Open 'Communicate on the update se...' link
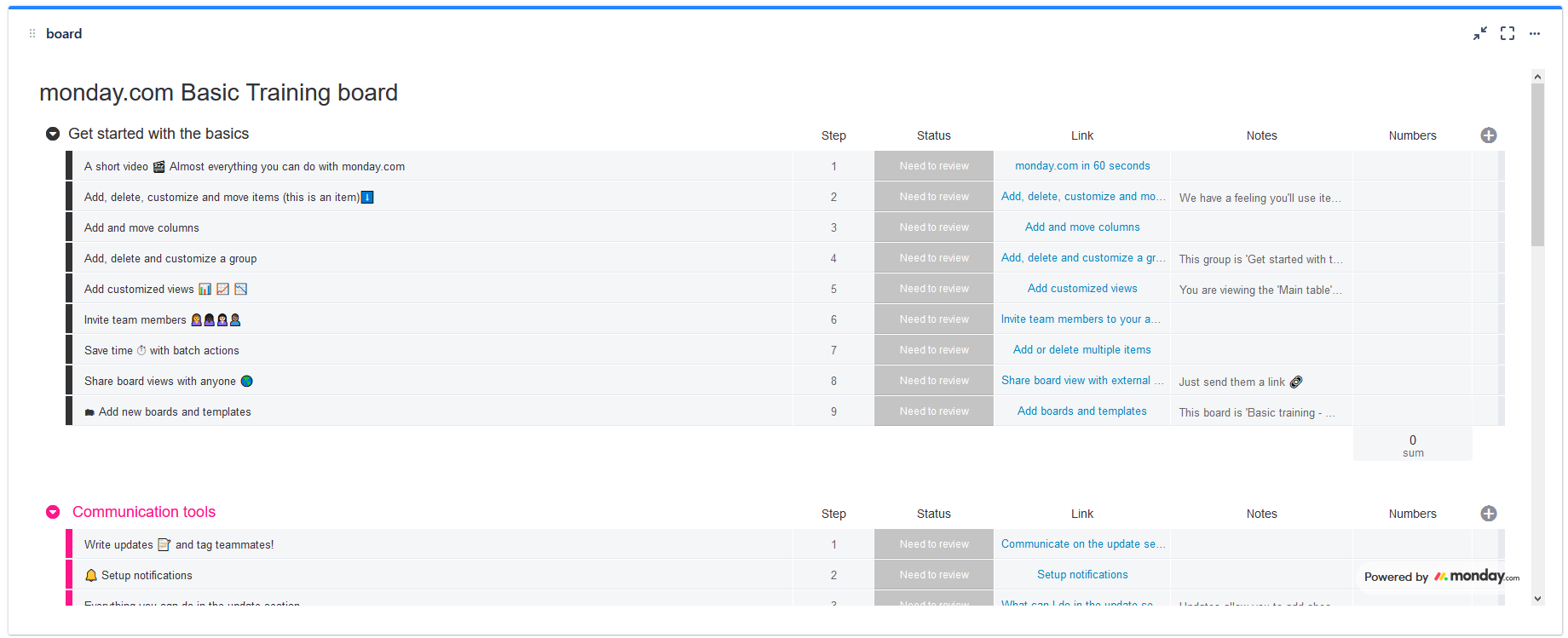The height and width of the screenshot is (638, 1568). 1082,544
